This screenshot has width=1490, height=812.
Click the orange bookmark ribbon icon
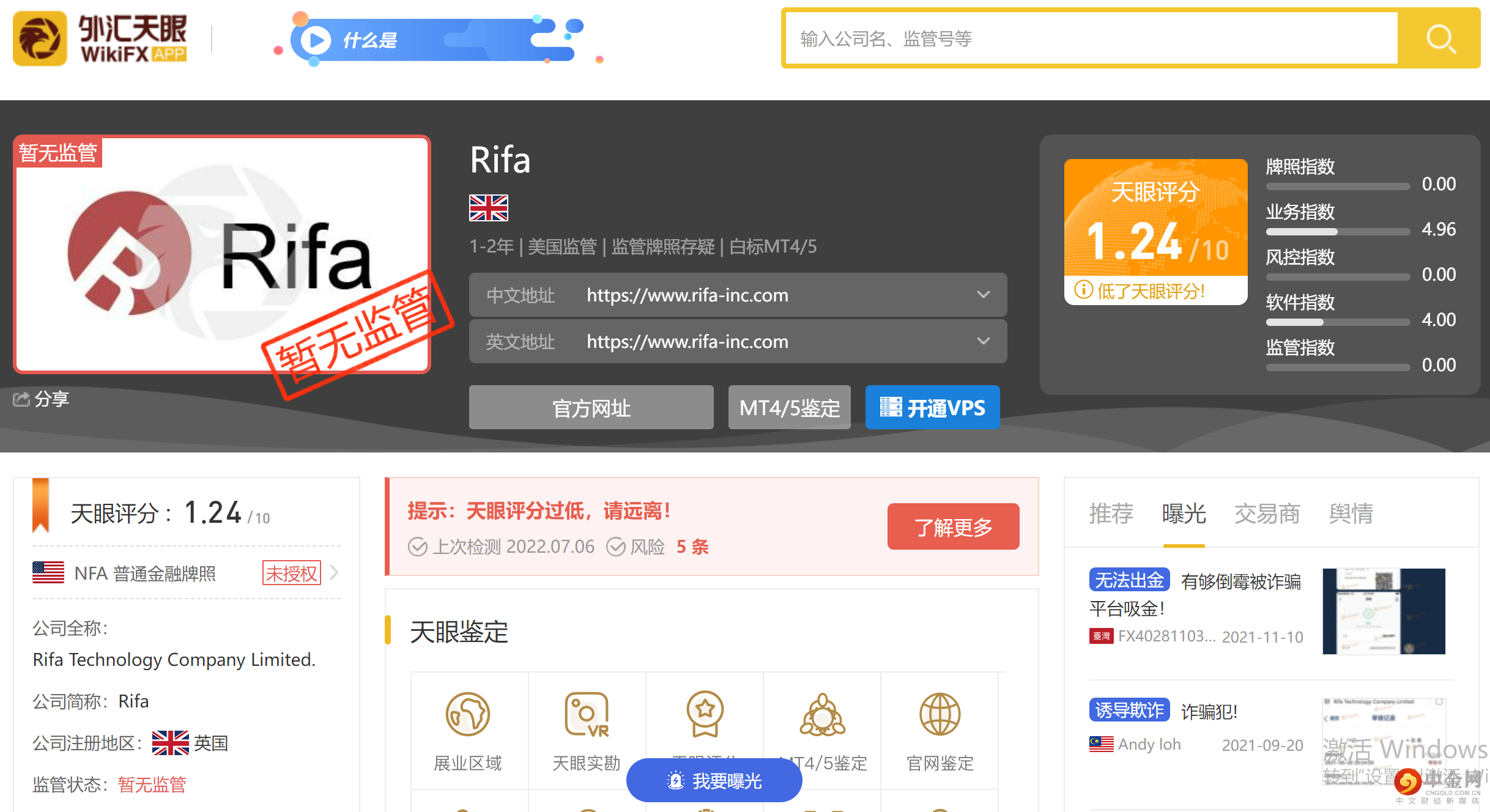(40, 506)
